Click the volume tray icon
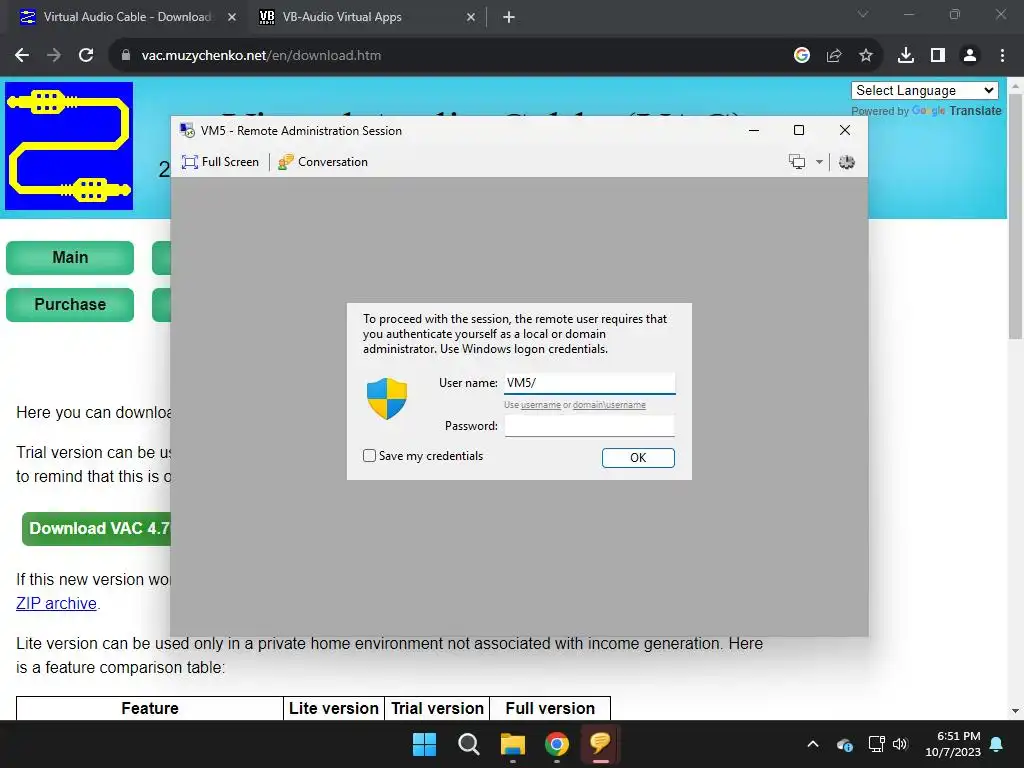The height and width of the screenshot is (768, 1024). coord(900,744)
